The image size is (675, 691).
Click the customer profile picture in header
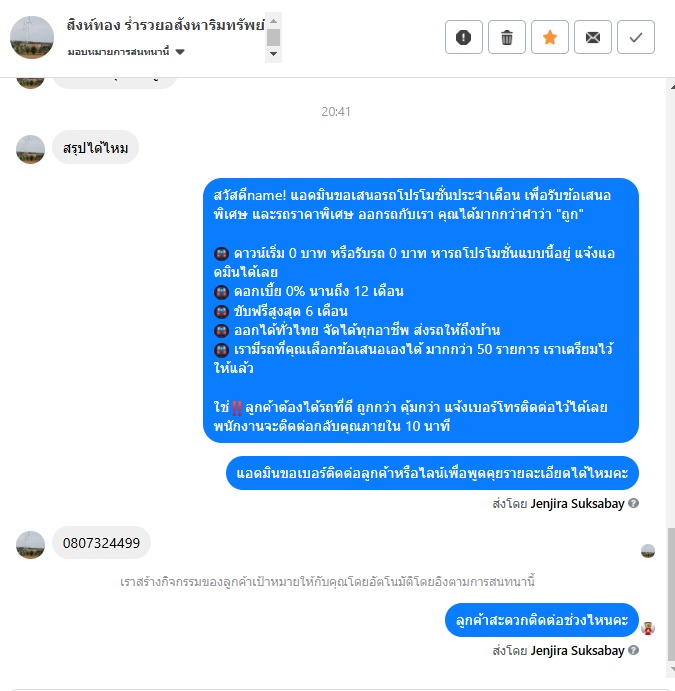pos(32,37)
